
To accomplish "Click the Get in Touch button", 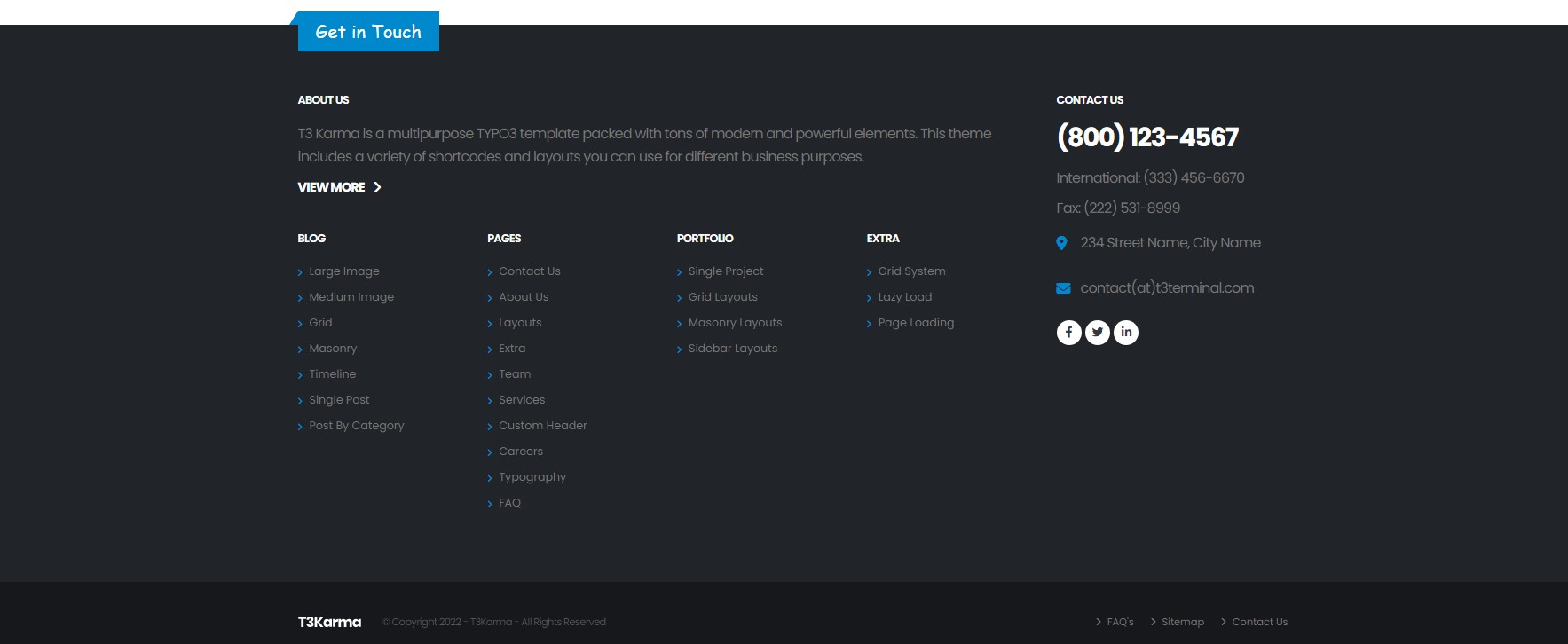I will click(368, 32).
